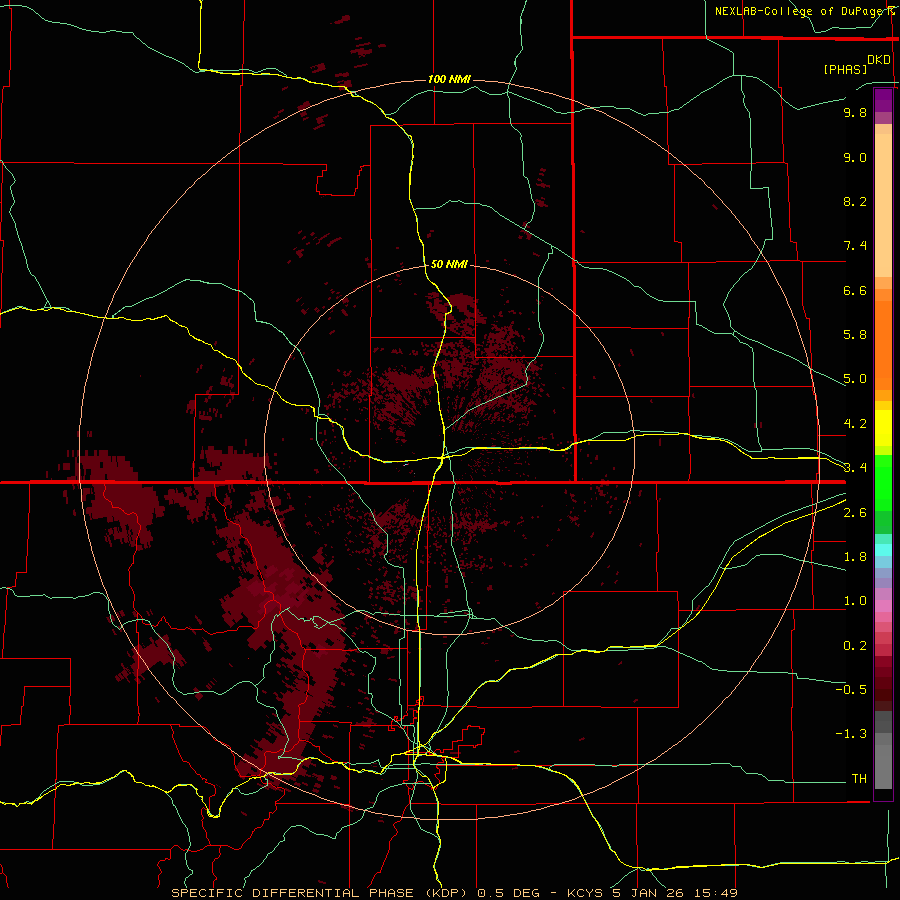Image resolution: width=900 pixels, height=900 pixels.
Task: Click the 4.2 value on color scale
Action: (855, 424)
